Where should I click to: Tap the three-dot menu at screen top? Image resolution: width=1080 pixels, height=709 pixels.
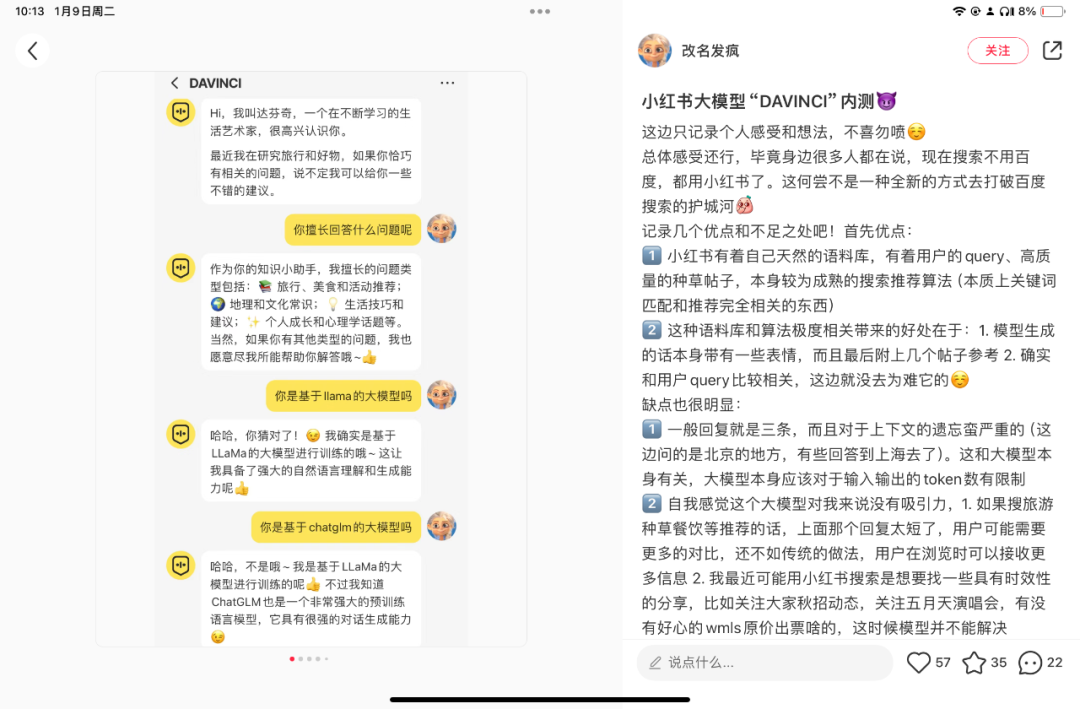point(540,11)
